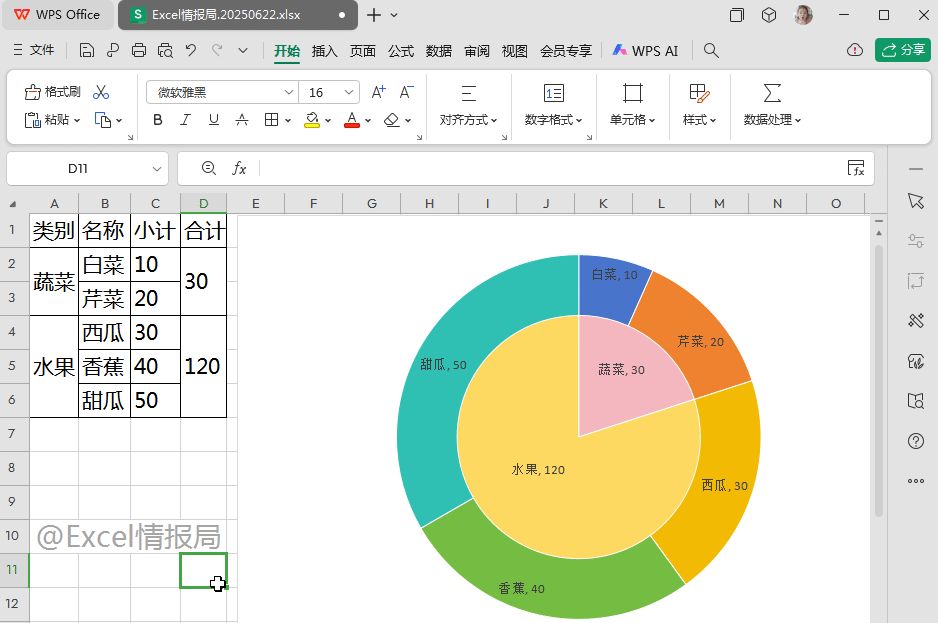938x623 pixels.
Task: Click the formula bar input field
Action: point(550,168)
